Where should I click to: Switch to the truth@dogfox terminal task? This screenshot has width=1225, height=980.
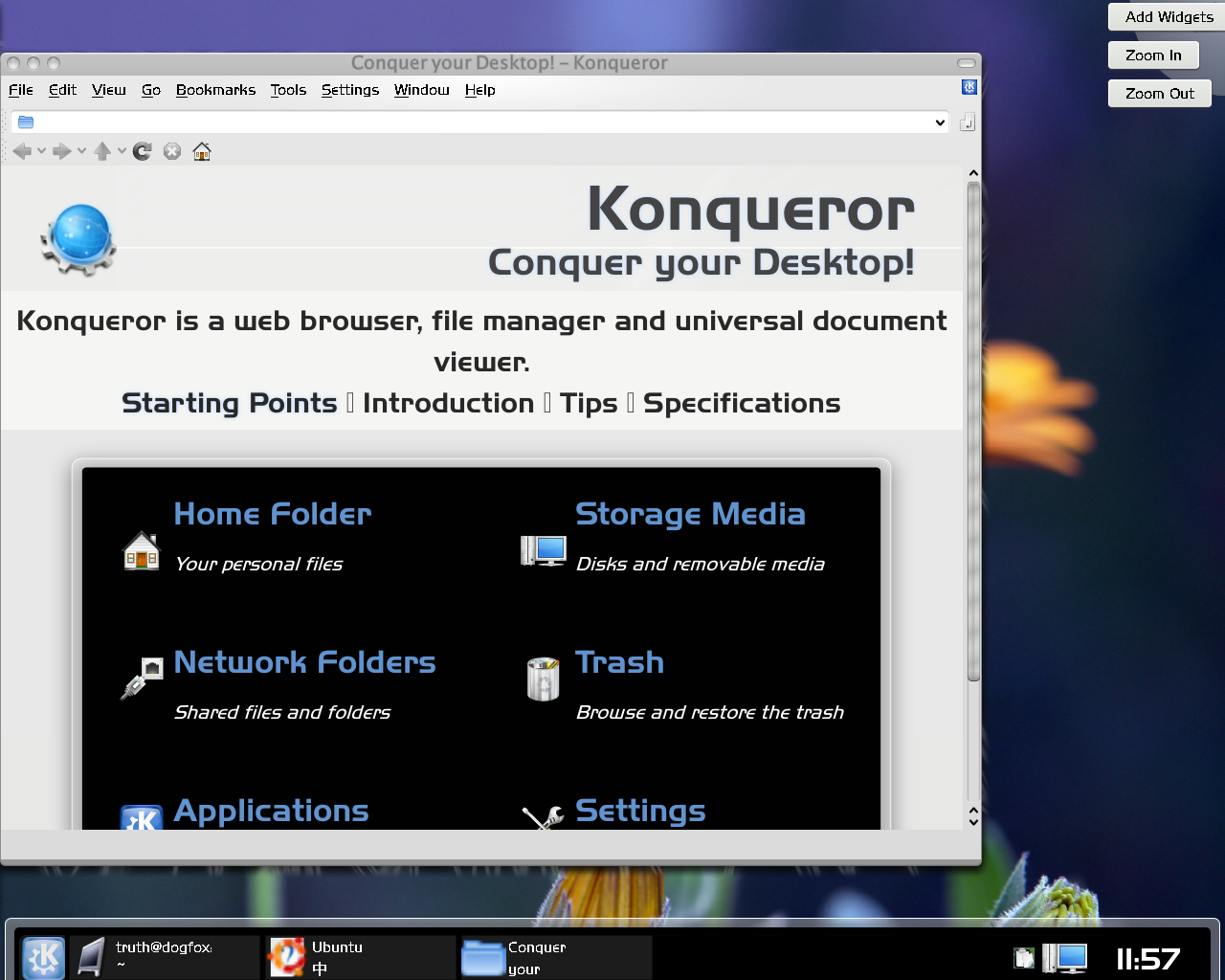coord(166,957)
